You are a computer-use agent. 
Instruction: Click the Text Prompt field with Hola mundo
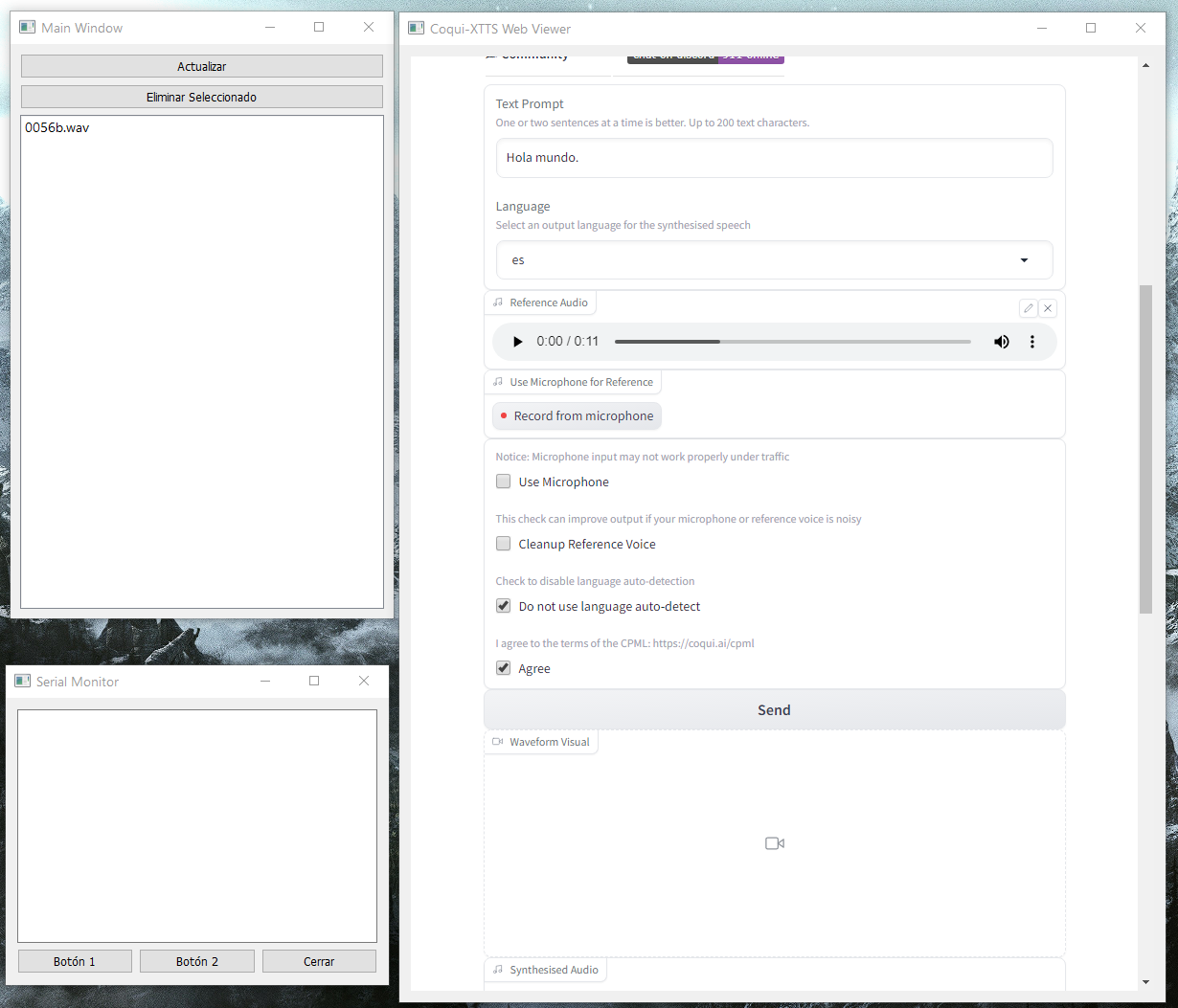click(774, 158)
